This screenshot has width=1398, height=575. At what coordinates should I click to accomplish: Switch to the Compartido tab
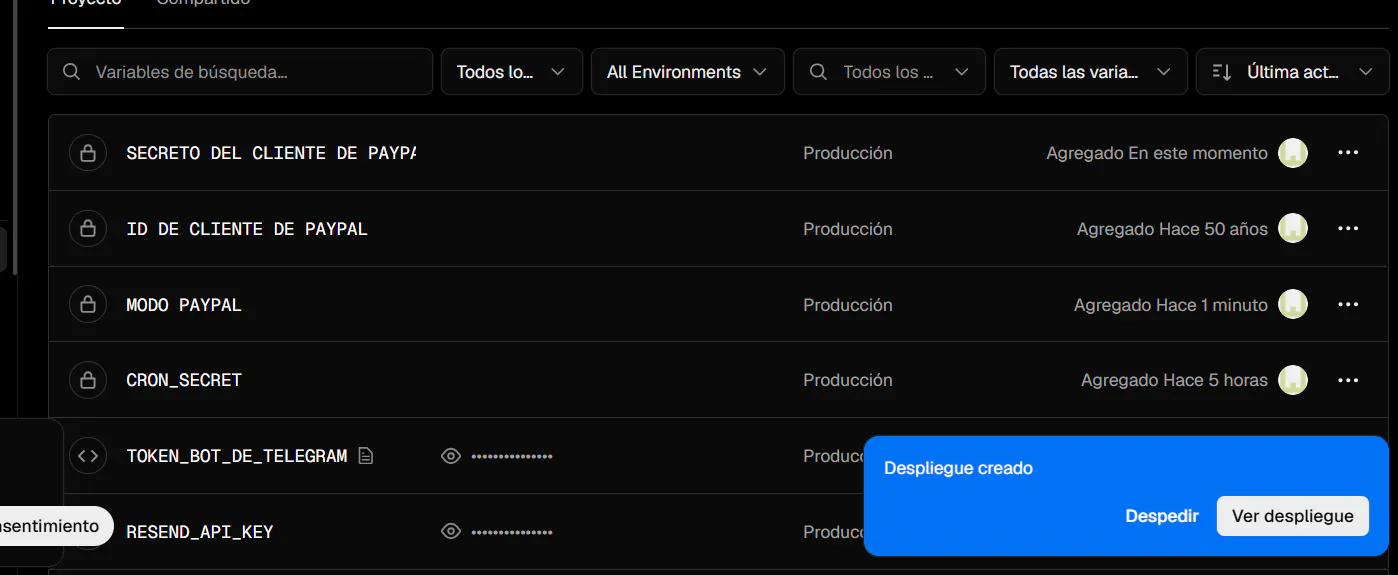203,3
